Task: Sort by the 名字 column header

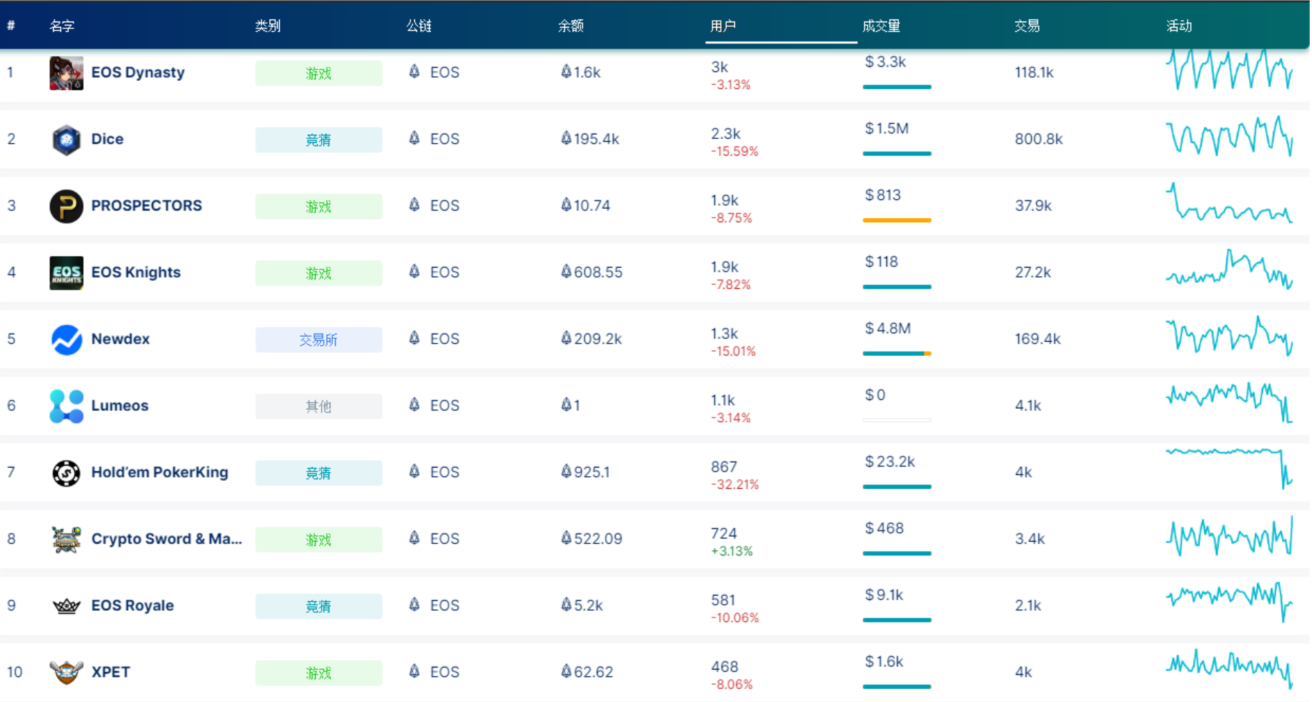Action: (x=63, y=26)
